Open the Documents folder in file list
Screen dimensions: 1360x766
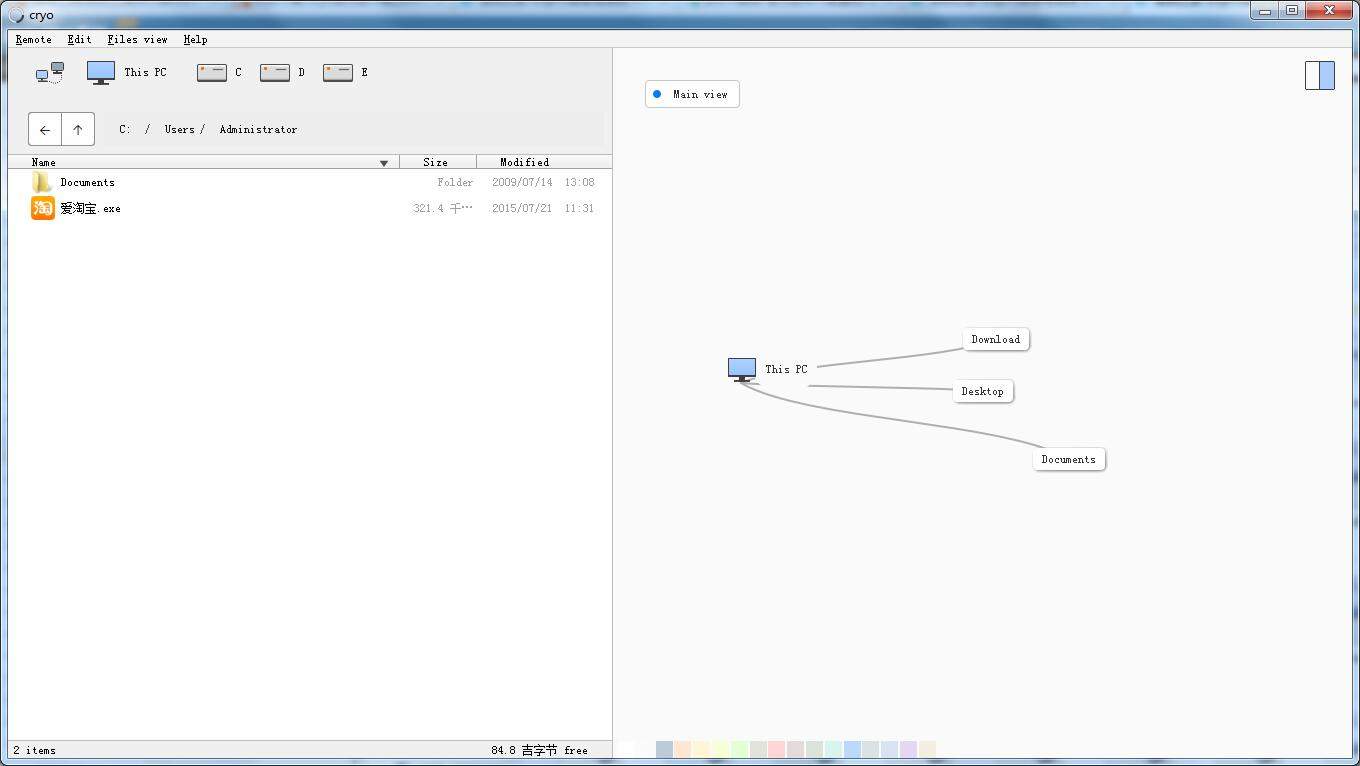[x=87, y=182]
